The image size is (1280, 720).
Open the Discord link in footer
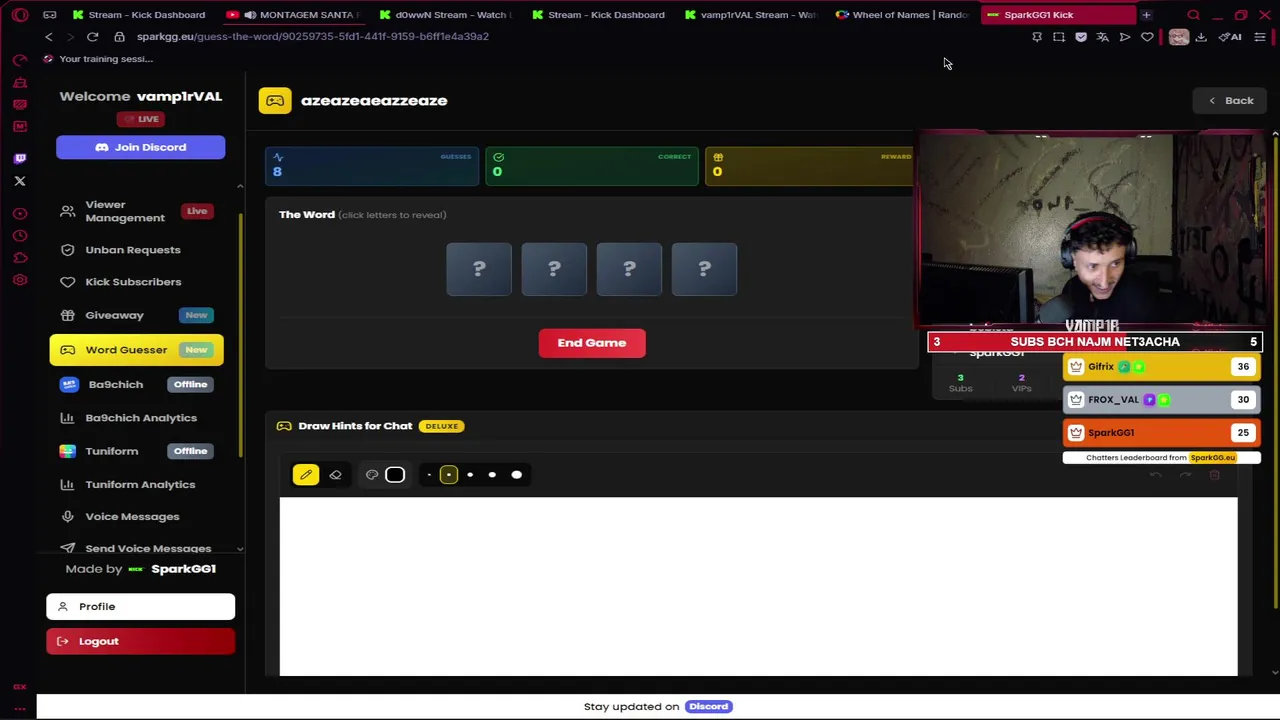[709, 706]
